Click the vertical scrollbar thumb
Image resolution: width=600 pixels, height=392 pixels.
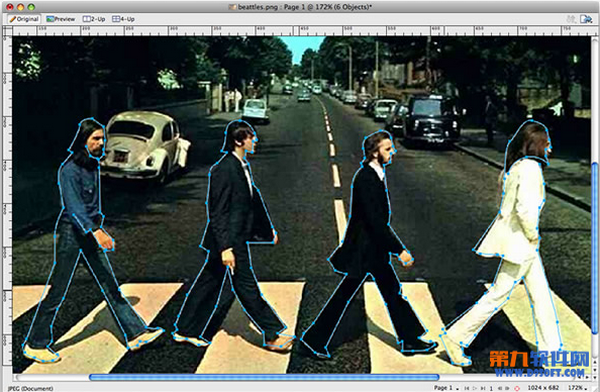coord(595,248)
